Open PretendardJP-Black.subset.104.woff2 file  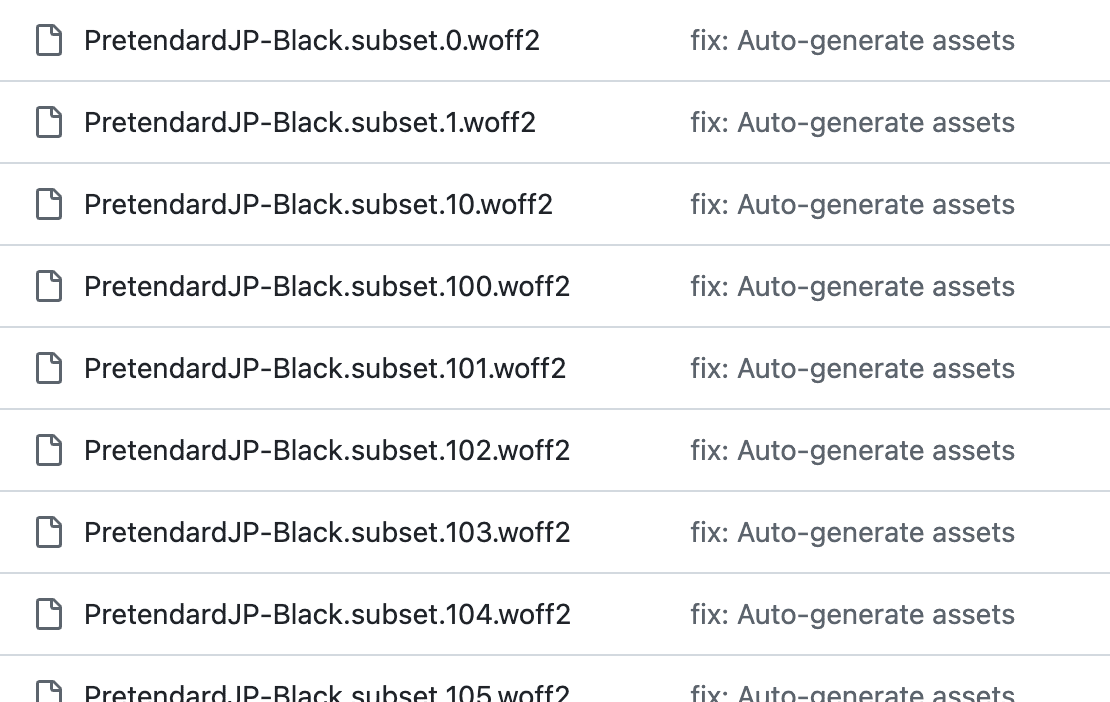(x=327, y=615)
